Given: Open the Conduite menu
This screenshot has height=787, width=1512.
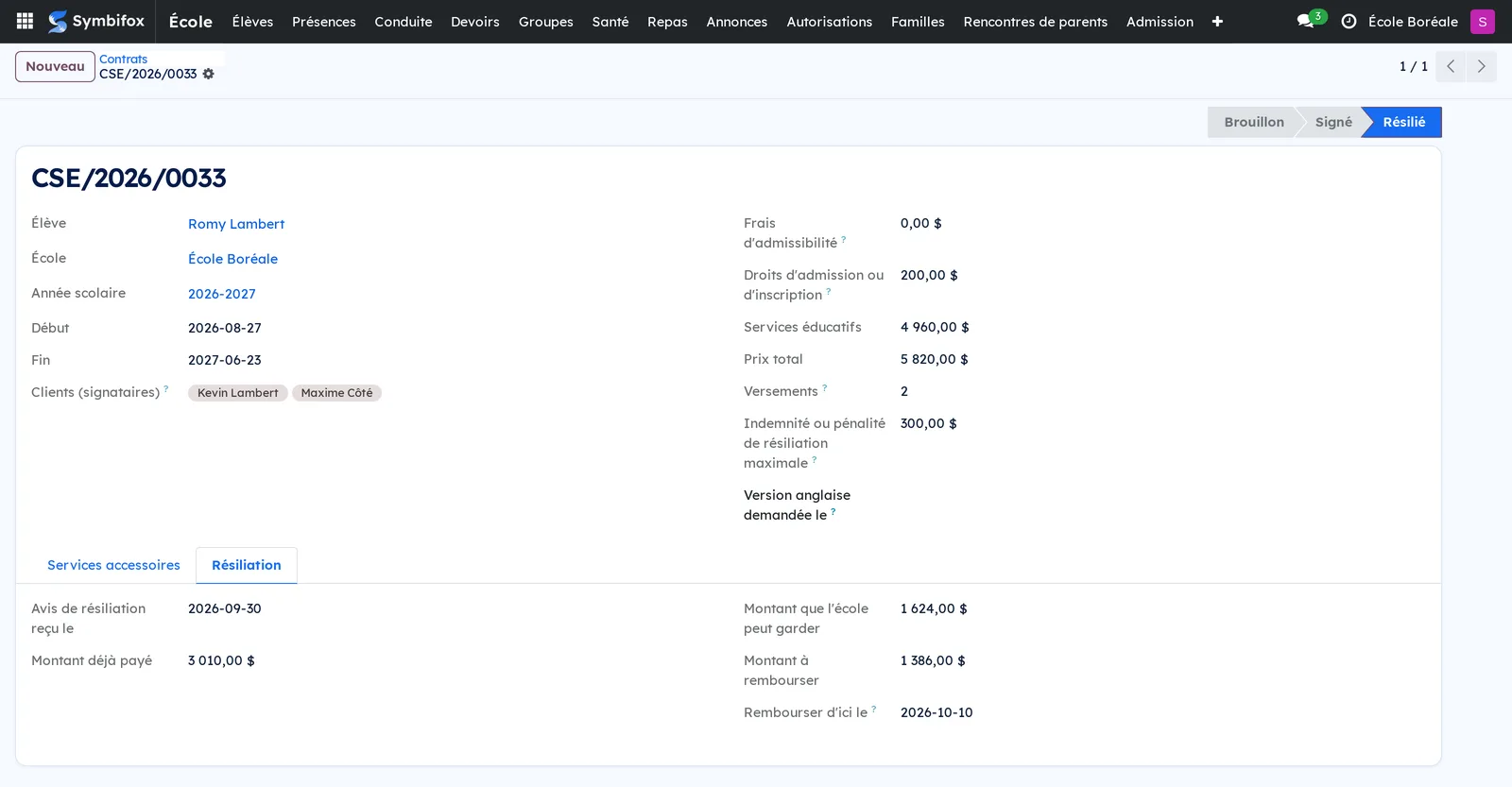Looking at the screenshot, I should pos(404,21).
